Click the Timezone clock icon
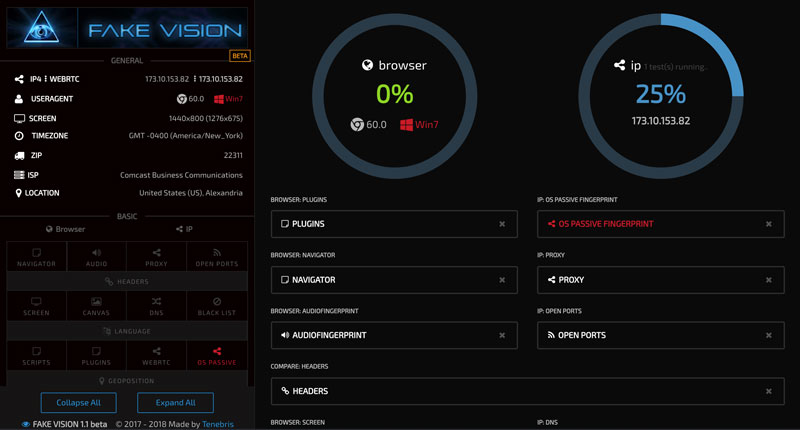The image size is (800, 430). click(x=19, y=136)
